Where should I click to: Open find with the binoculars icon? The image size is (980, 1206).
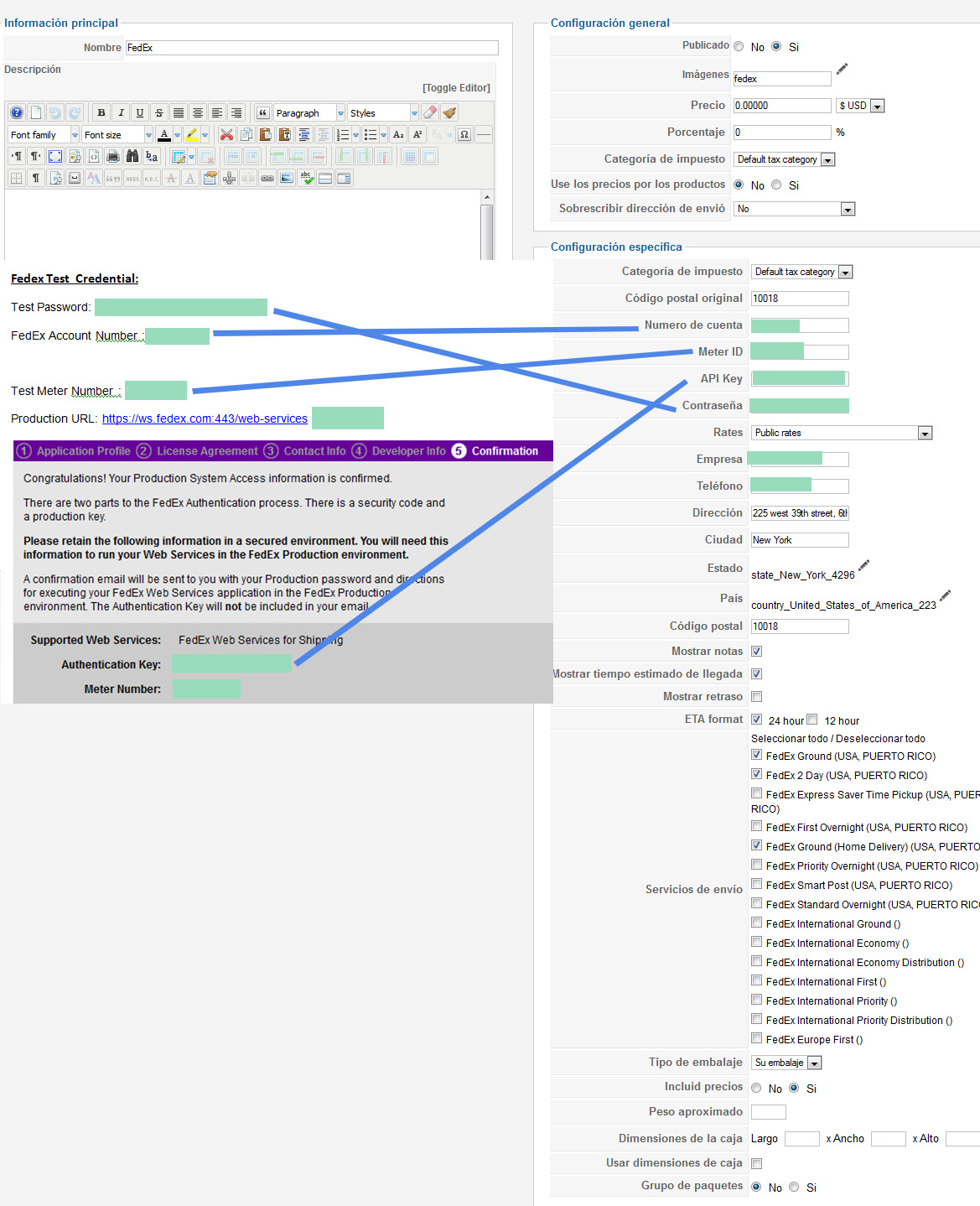coord(132,156)
